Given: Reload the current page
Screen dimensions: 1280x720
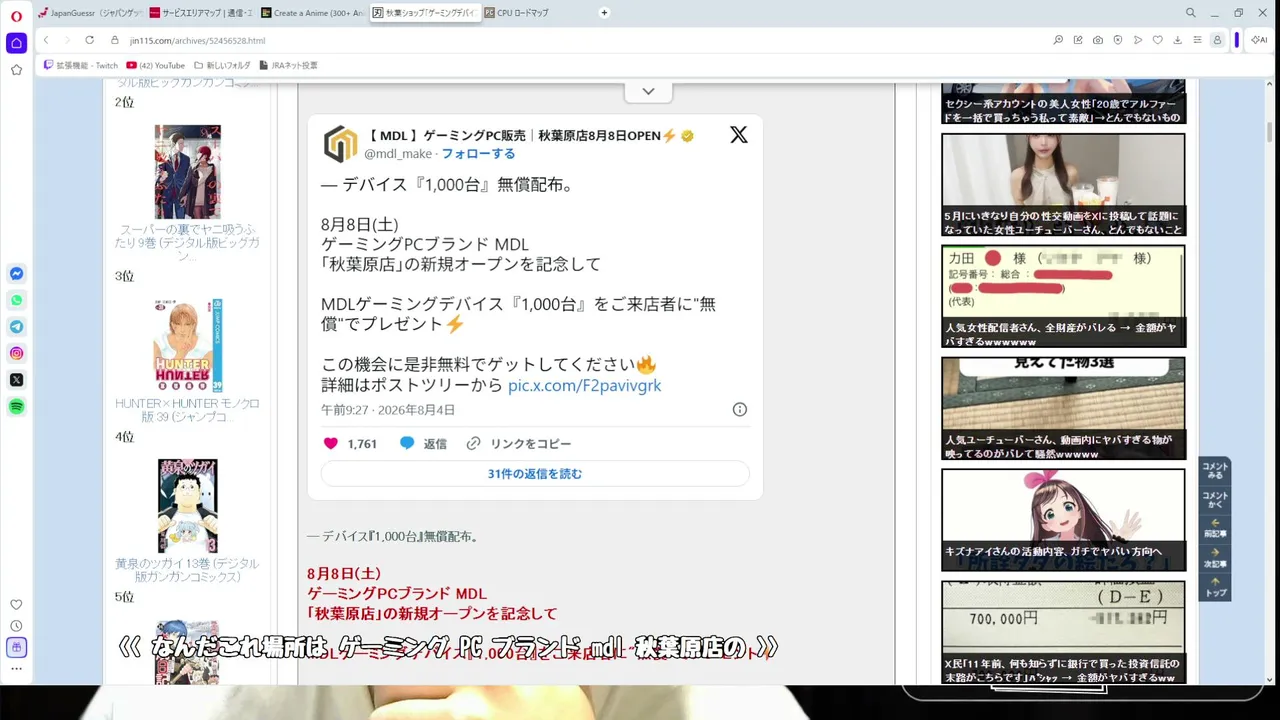Looking at the screenshot, I should pyautogui.click(x=89, y=40).
